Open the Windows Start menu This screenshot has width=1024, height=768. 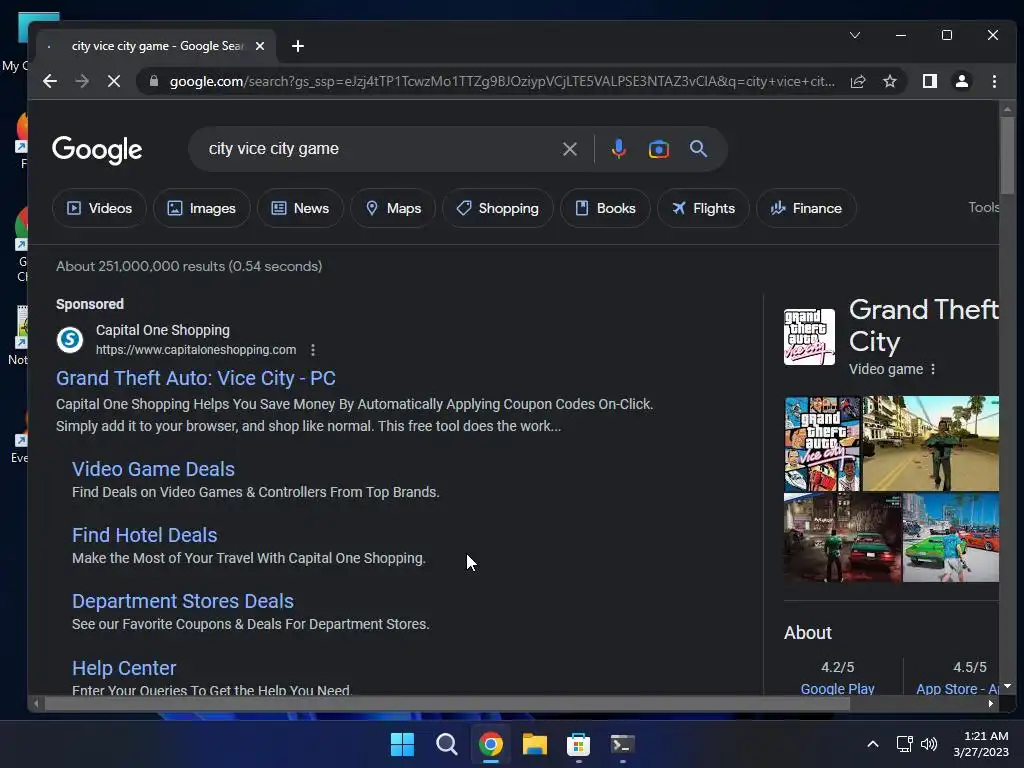pos(402,744)
